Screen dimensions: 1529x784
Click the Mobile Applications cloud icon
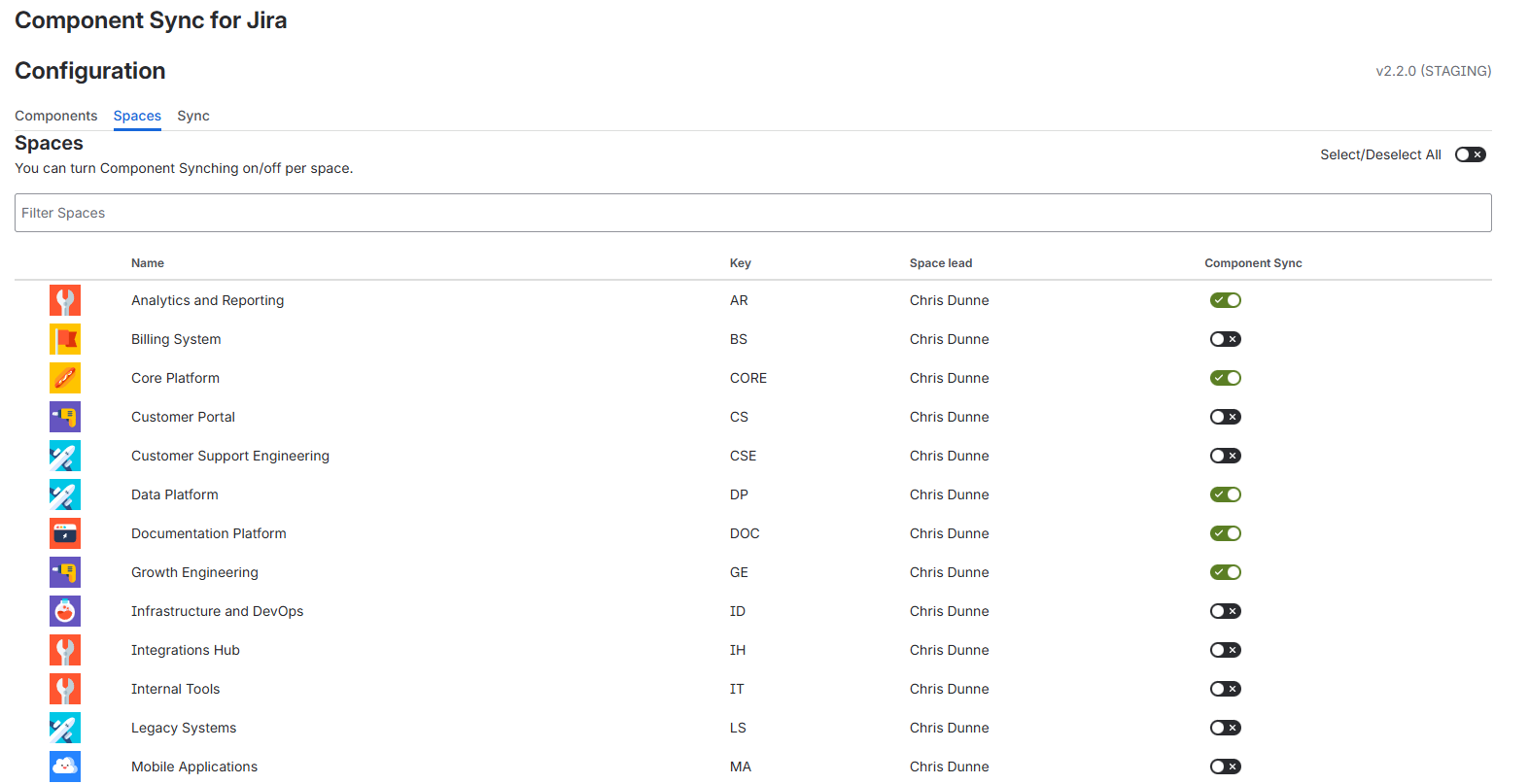click(65, 767)
